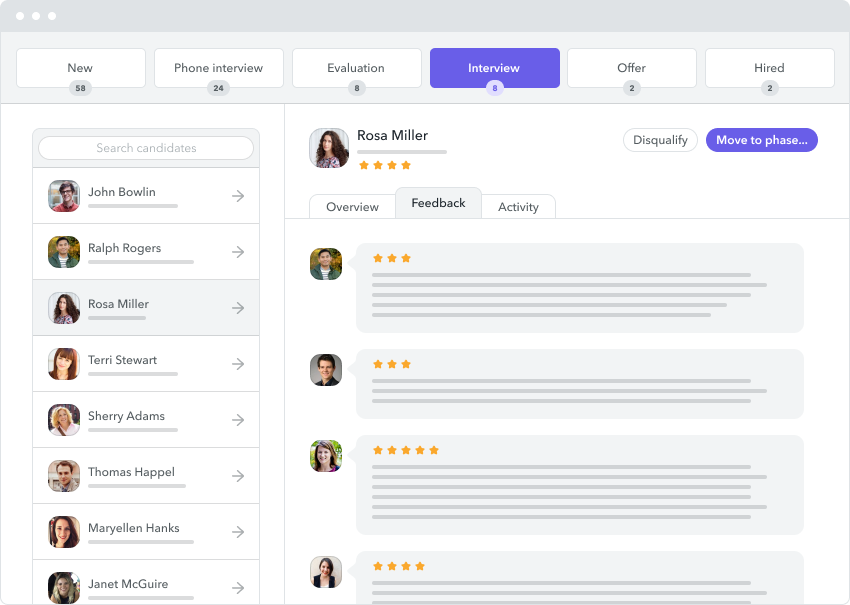Screen dimensions: 850x605
Task: Open Sherry Adams via arrow icon
Action: [x=238, y=420]
